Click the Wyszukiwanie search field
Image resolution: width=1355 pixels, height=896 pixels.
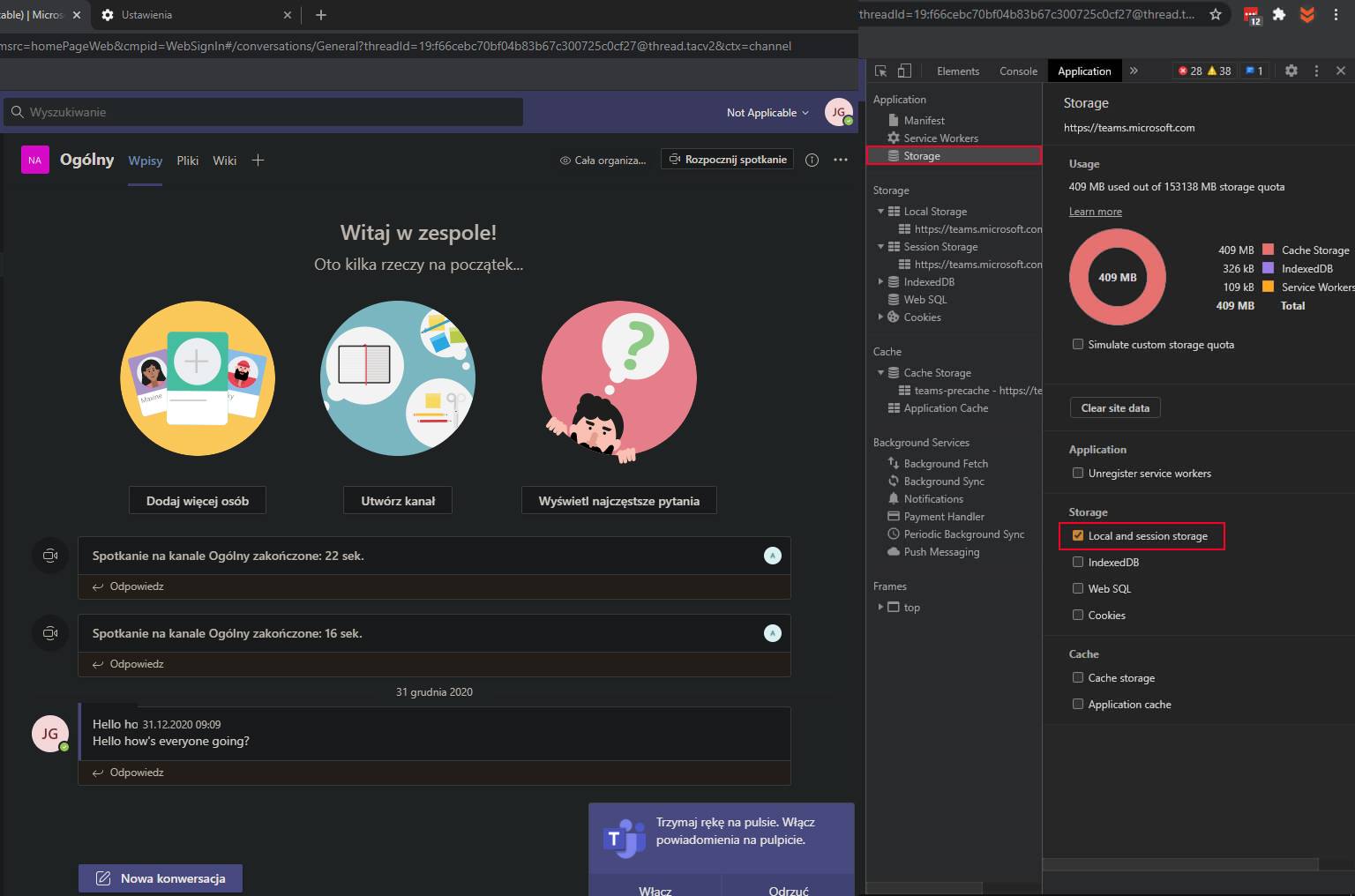(263, 112)
